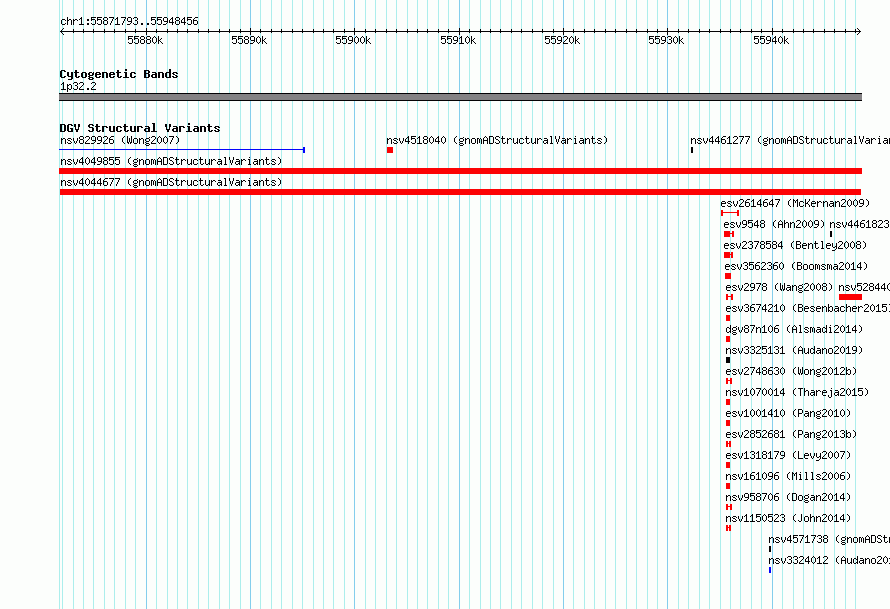Click the 55920k ruler mark
Image resolution: width=890 pixels, height=609 pixels.
562,40
